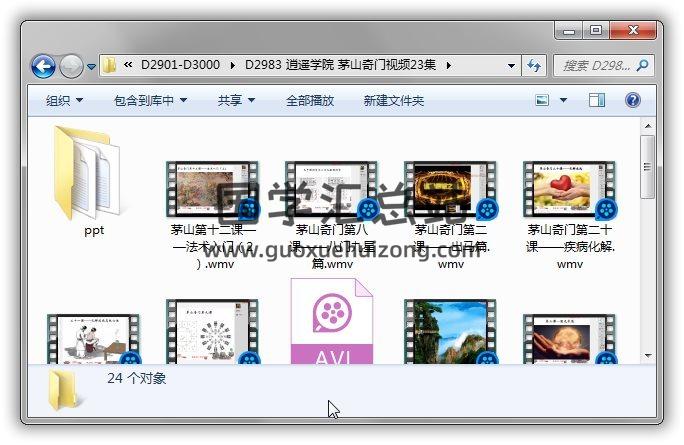The height and width of the screenshot is (445, 684).
Task: Select the ppt folder label
Action: (94, 230)
